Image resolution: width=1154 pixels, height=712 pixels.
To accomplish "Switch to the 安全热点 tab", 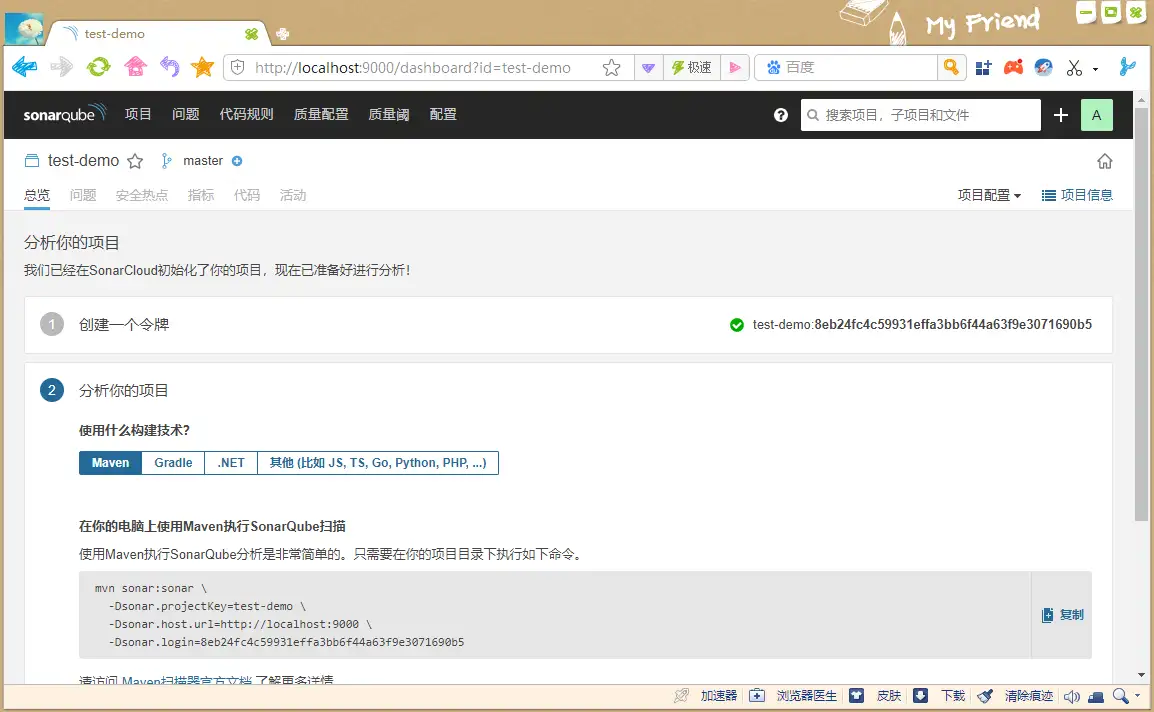I will click(x=142, y=195).
